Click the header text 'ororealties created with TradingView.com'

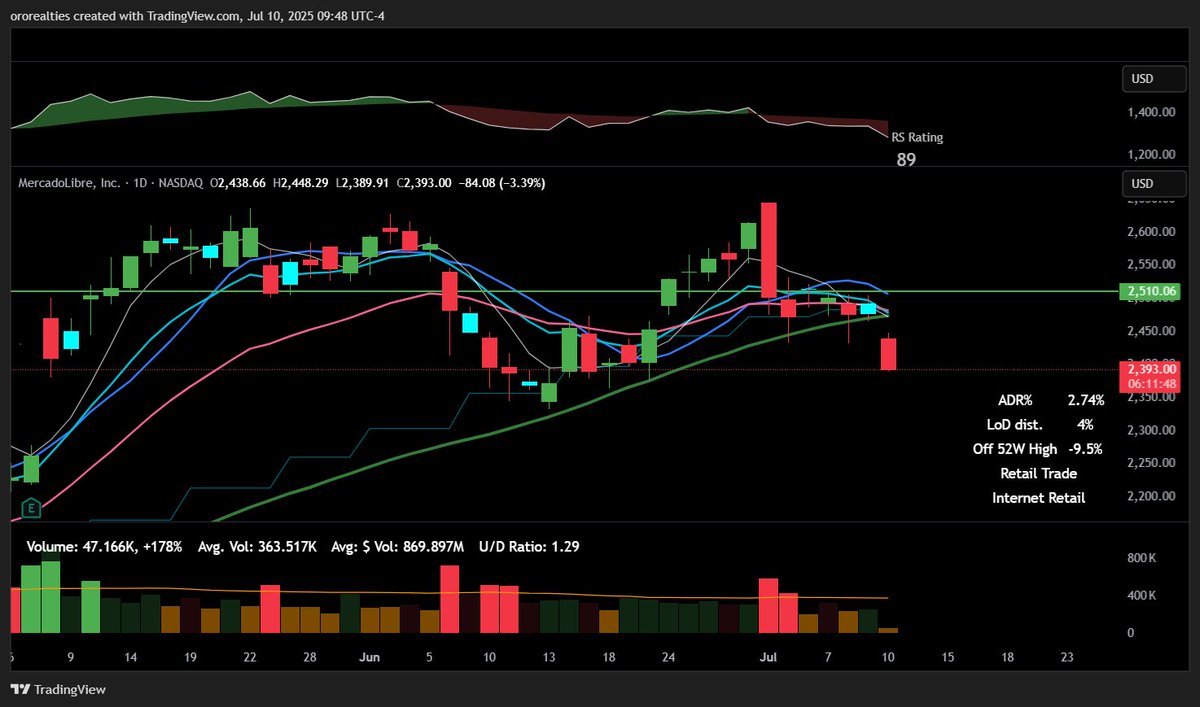(x=126, y=14)
